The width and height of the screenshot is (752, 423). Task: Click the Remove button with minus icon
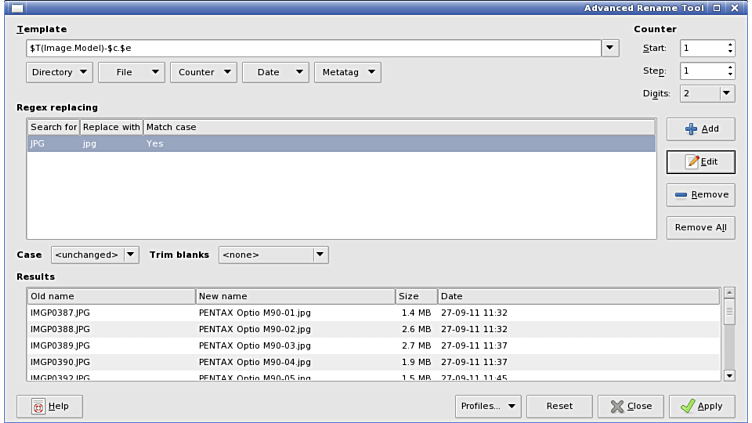coord(700,195)
